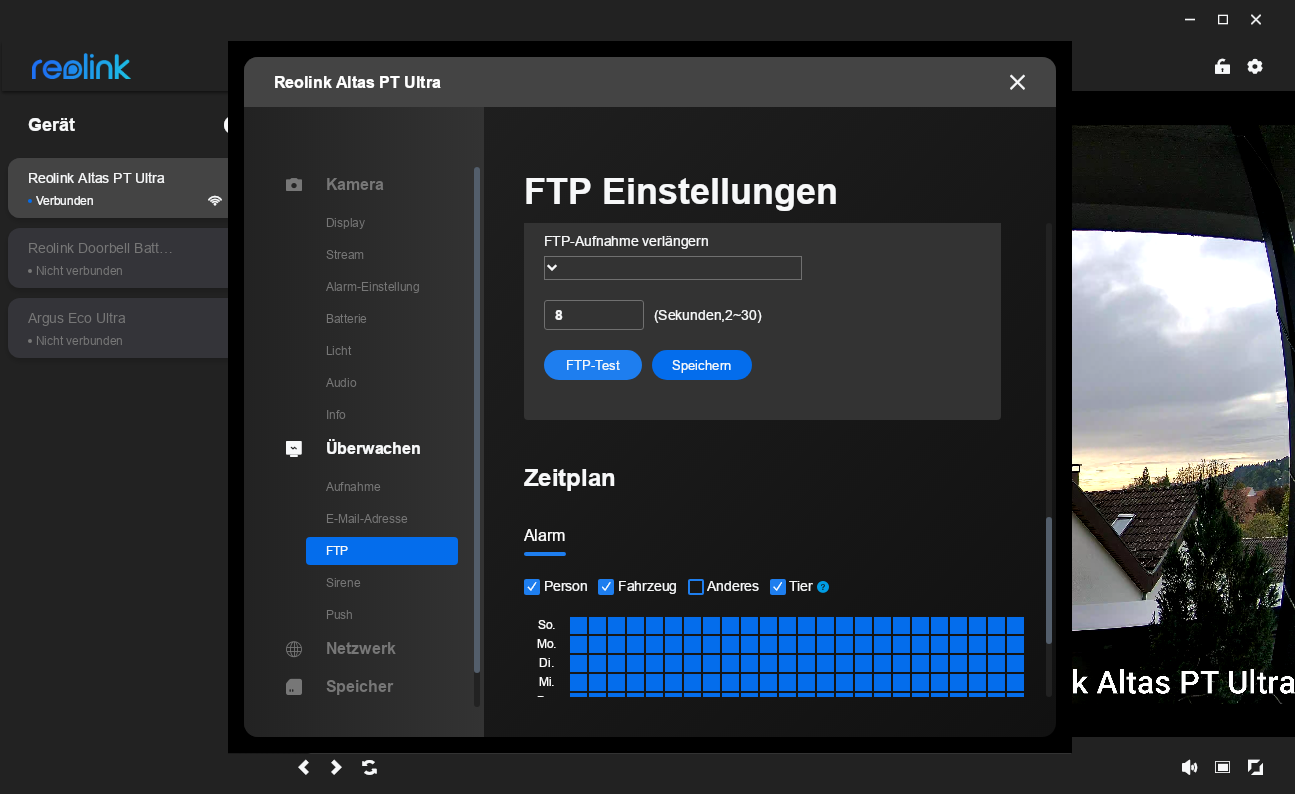
Task: Mute the camera audio with the speaker icon
Action: [x=1189, y=767]
